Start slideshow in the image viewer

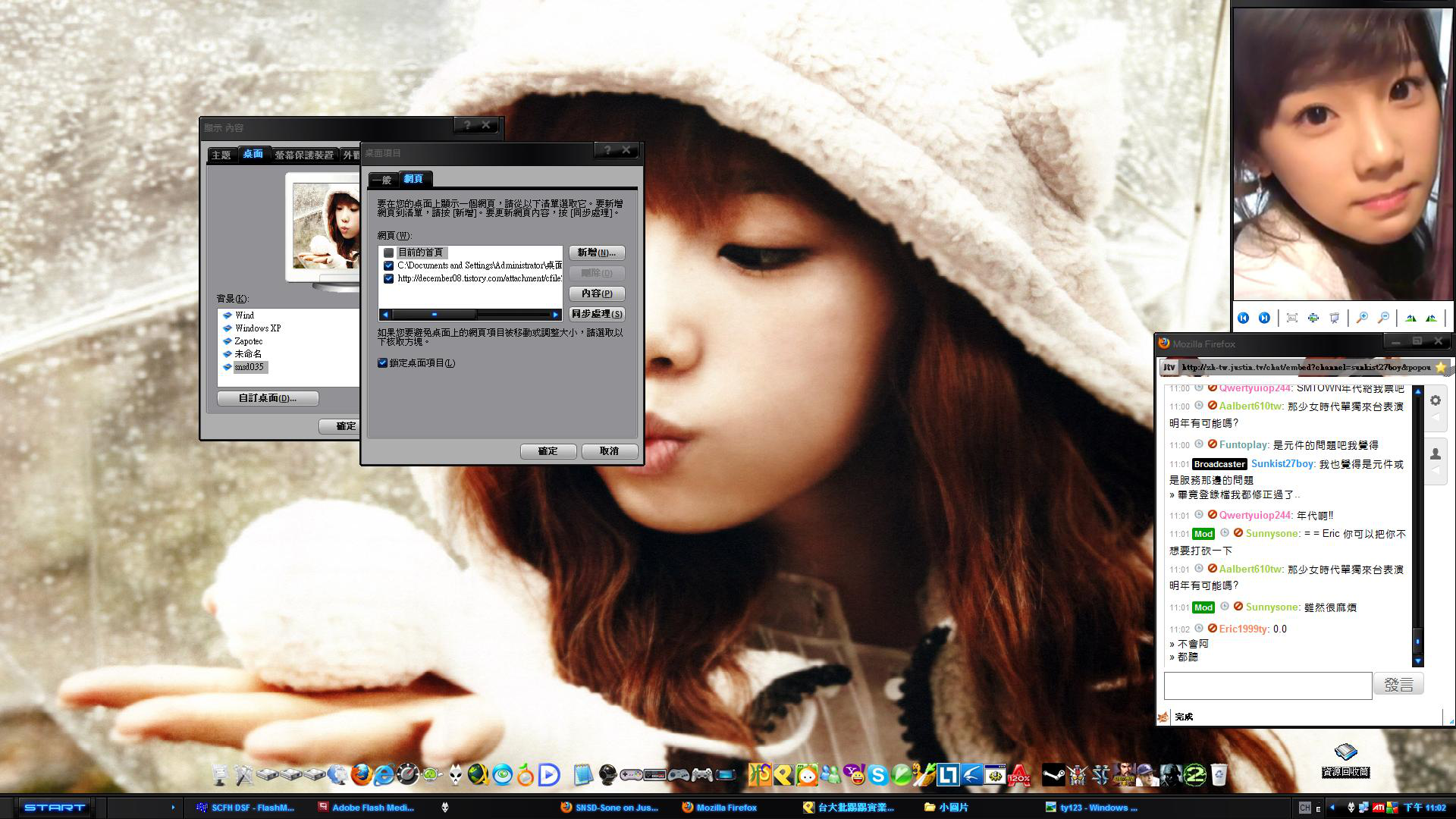pos(1335,318)
